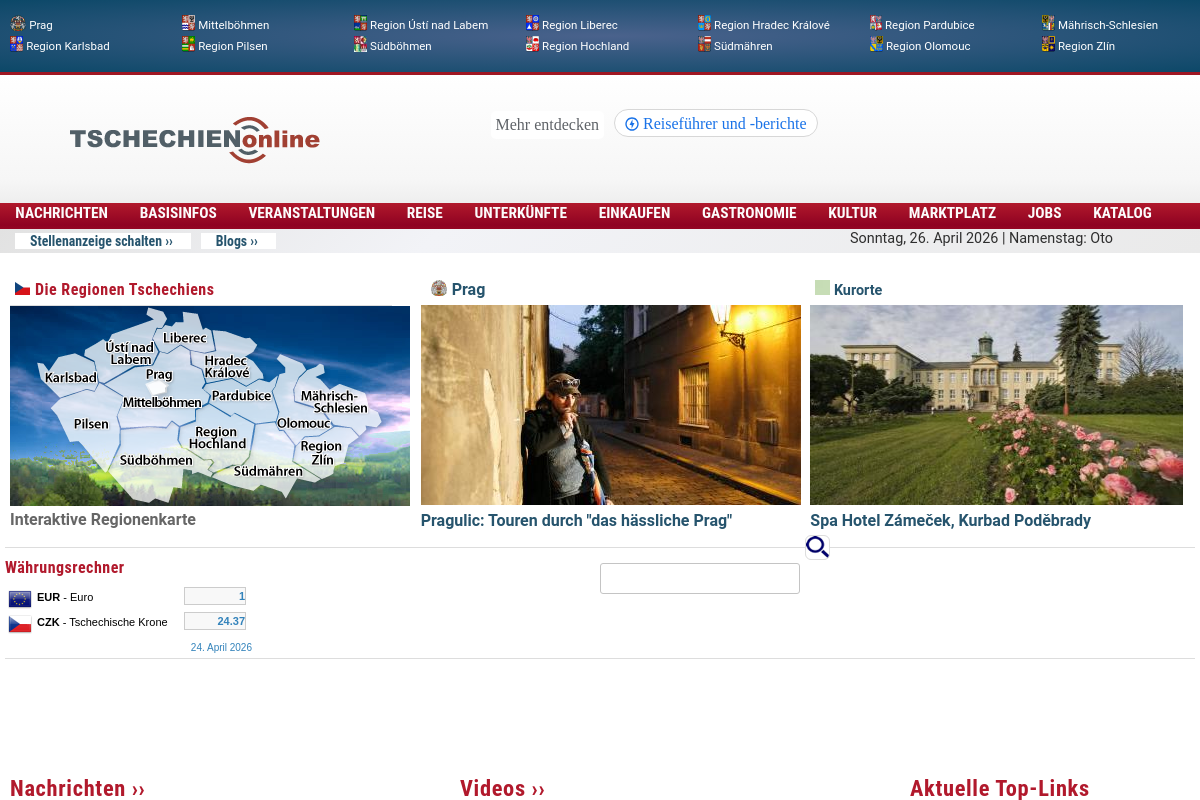Open the Spa Hotel Zámeček article
Image resolution: width=1200 pixels, height=800 pixels.
(x=950, y=520)
